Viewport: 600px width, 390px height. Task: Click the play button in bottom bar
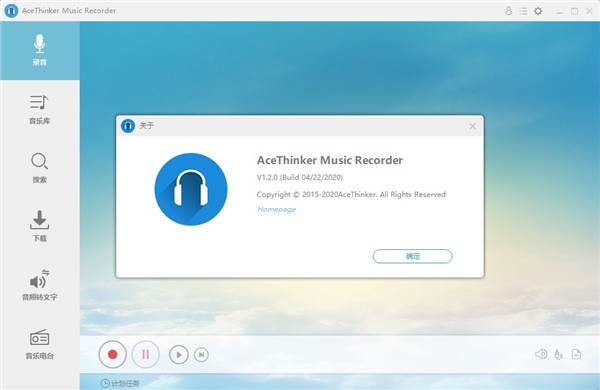coord(179,355)
